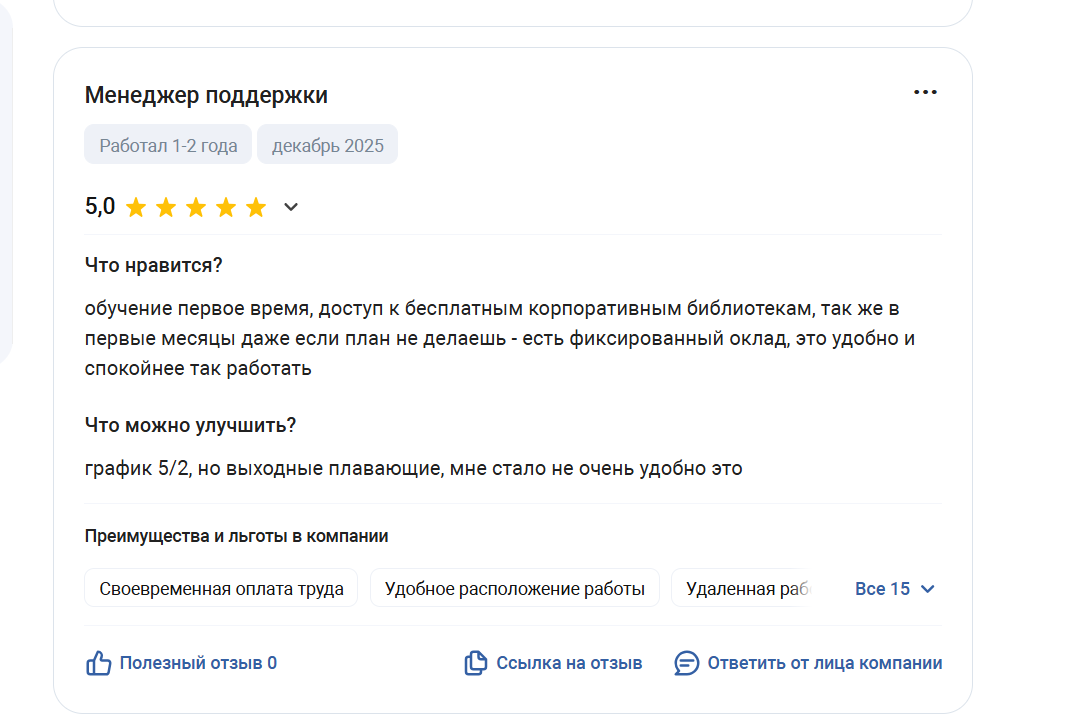
Task: Click the speech bubble reply icon
Action: click(x=686, y=663)
